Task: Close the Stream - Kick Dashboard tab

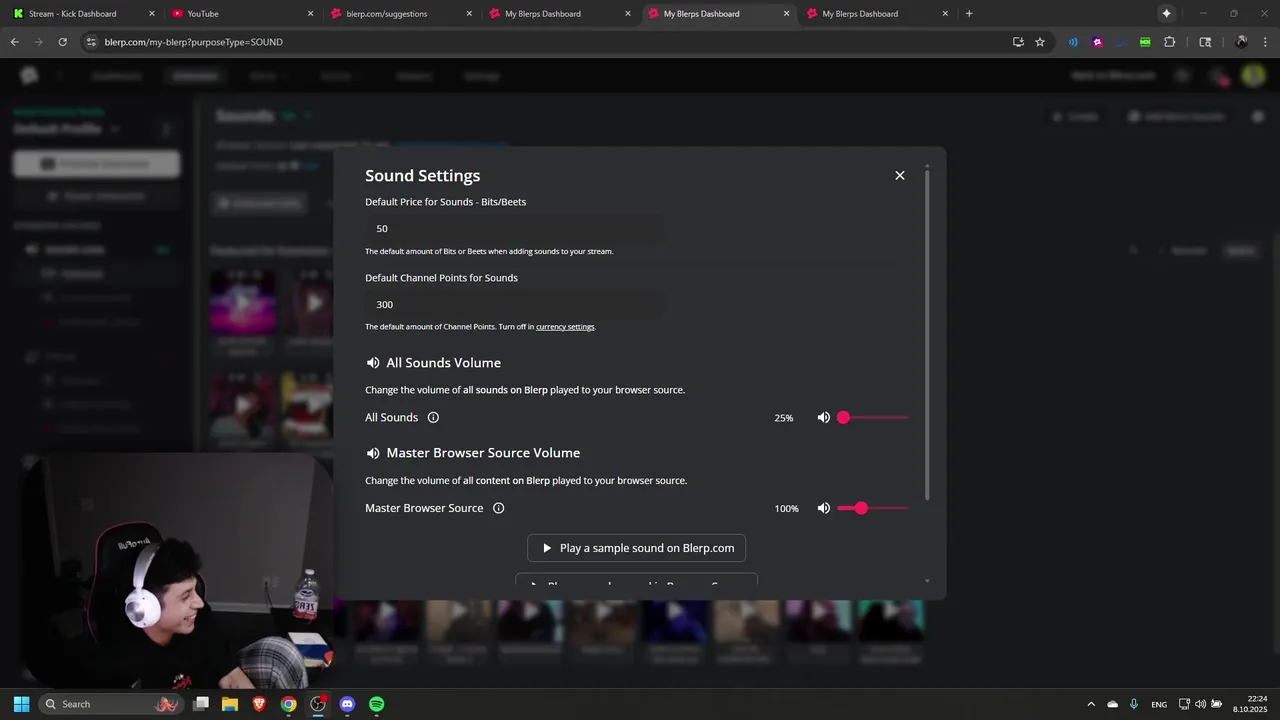Action: click(152, 14)
